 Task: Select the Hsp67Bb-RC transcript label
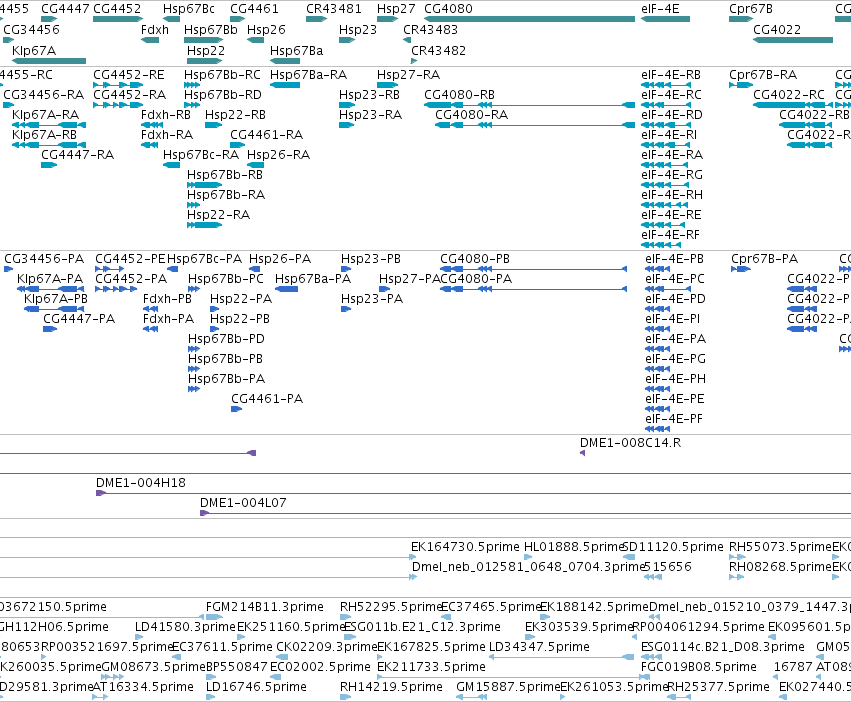(222, 74)
